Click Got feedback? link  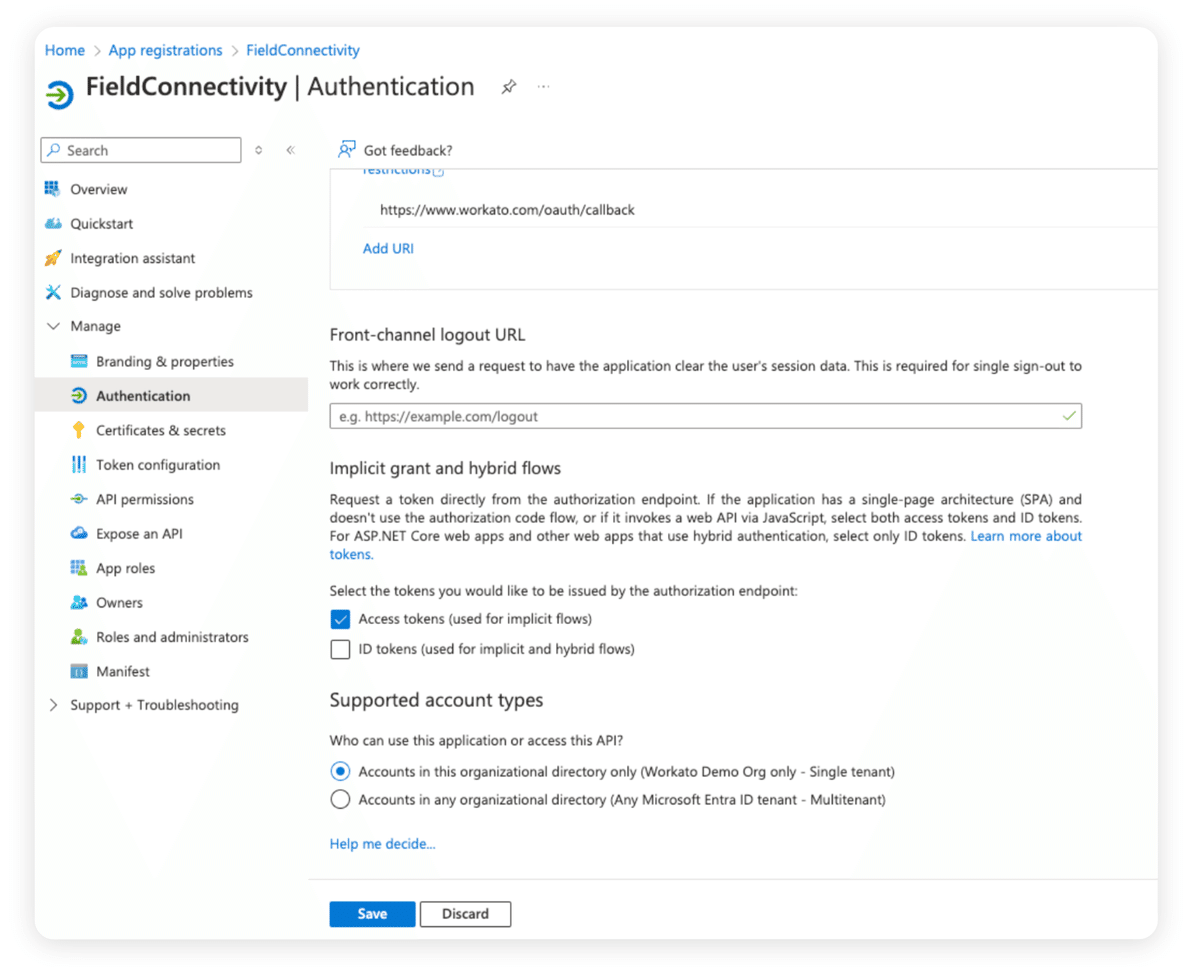point(408,150)
